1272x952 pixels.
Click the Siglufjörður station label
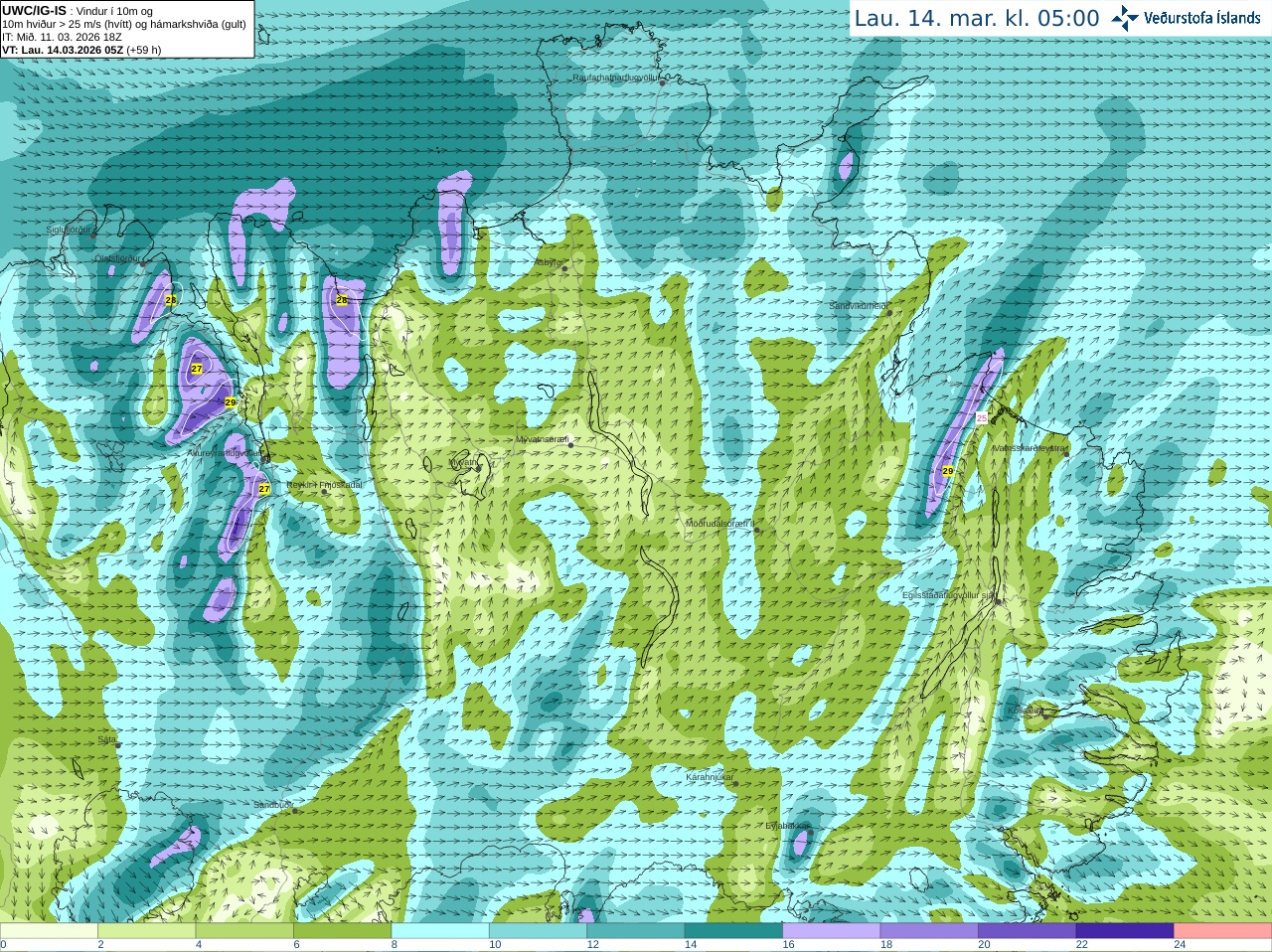69,230
